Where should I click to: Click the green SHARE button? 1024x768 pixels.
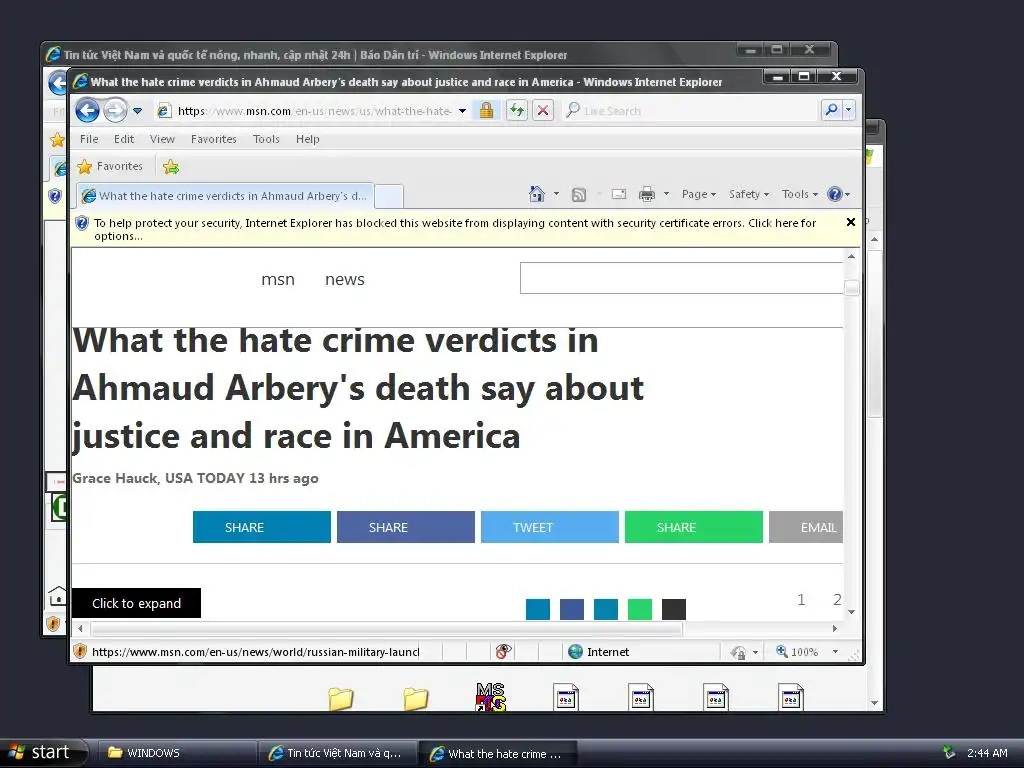[x=694, y=527]
